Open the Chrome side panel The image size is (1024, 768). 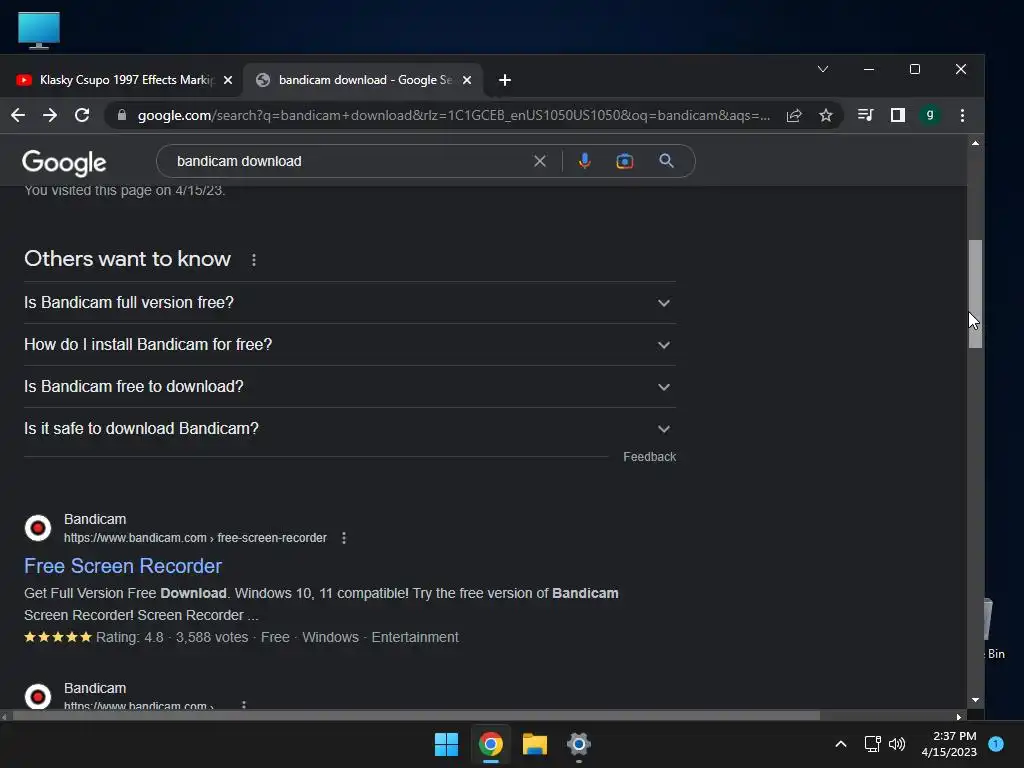[x=897, y=116]
